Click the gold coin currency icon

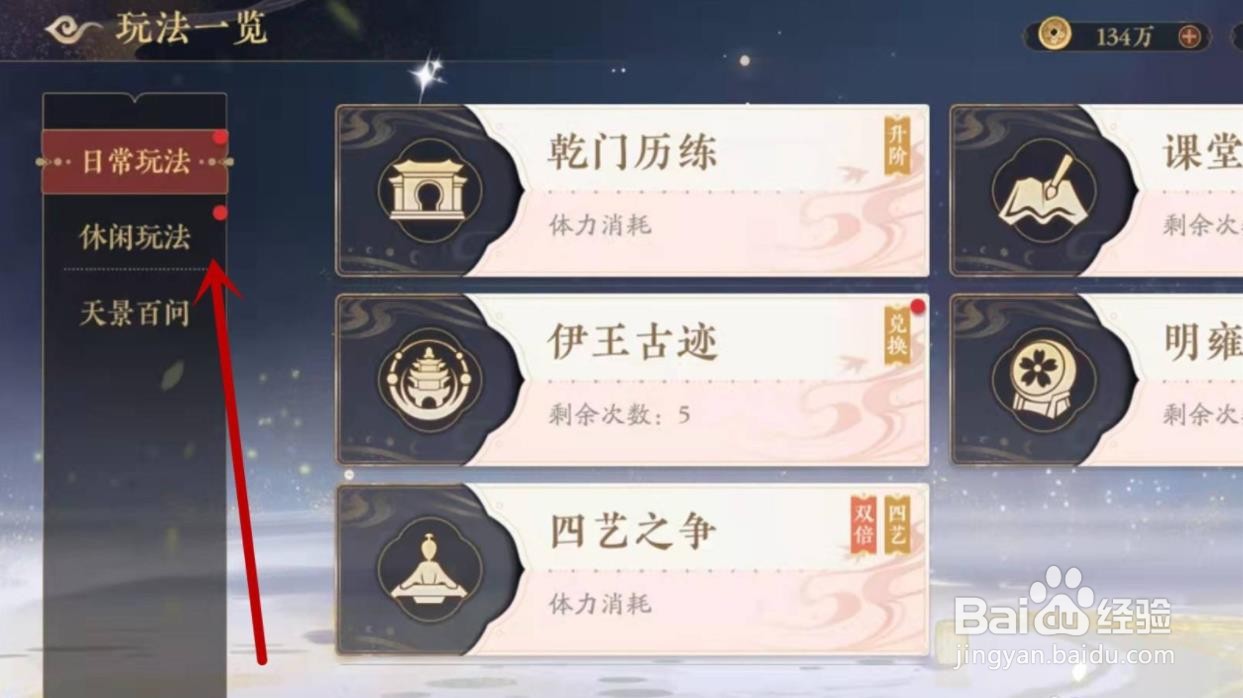(x=1054, y=36)
